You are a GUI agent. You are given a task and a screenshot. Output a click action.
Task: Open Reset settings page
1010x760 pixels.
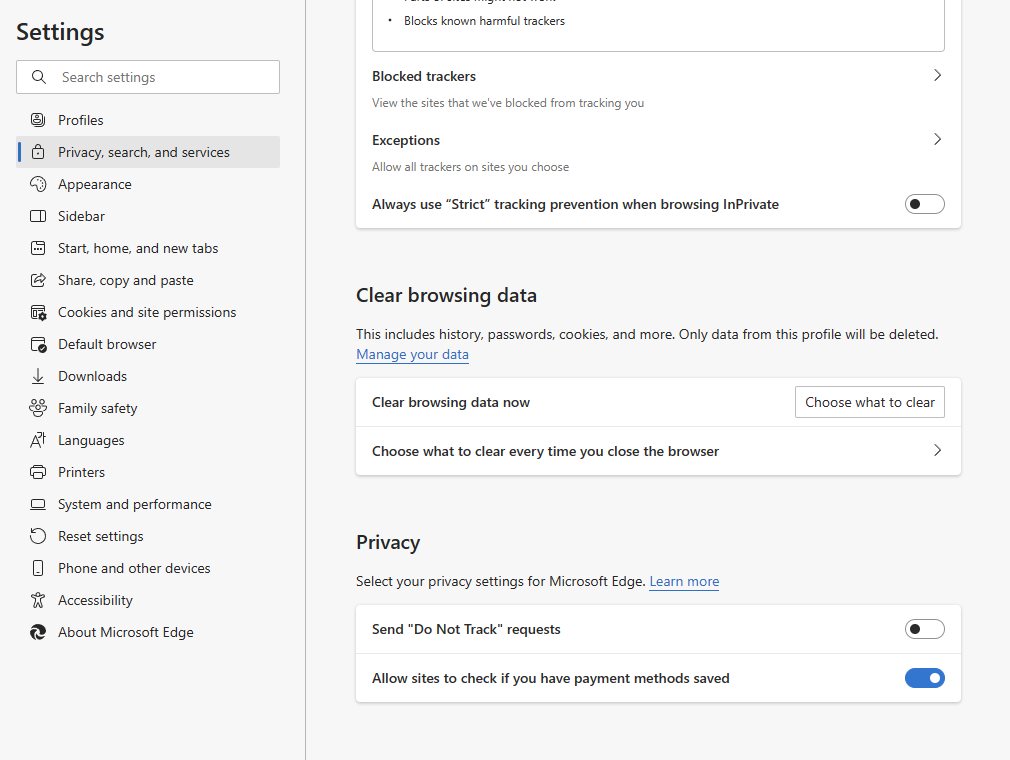click(148, 536)
